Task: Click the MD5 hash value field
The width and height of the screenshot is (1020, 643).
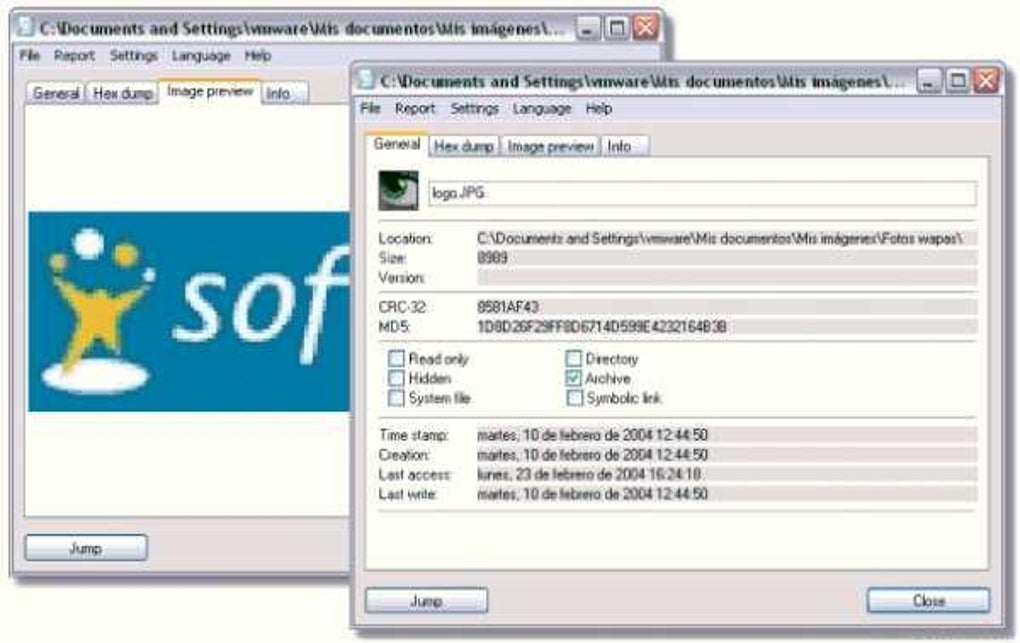Action: click(x=727, y=326)
